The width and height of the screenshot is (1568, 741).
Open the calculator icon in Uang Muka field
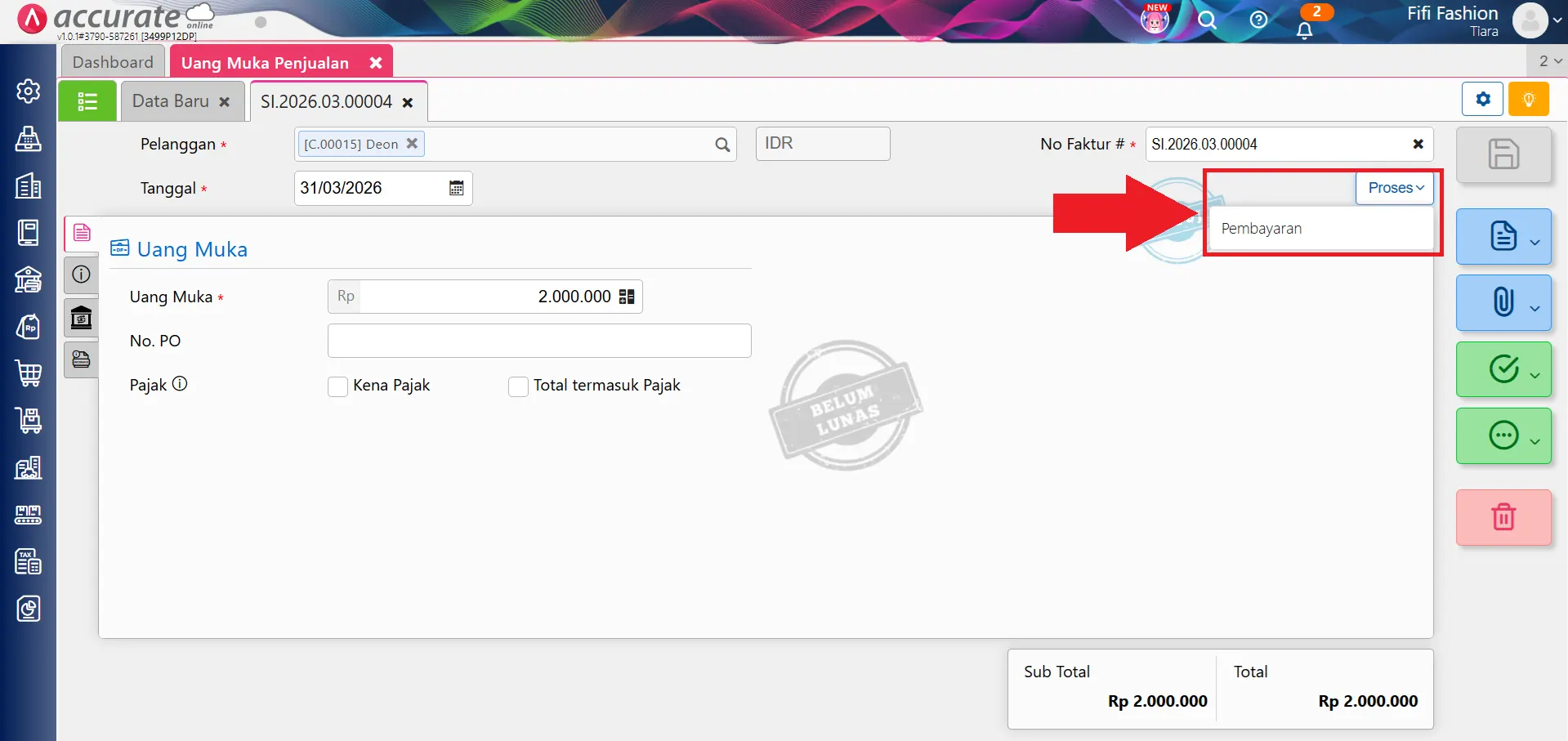pos(627,297)
